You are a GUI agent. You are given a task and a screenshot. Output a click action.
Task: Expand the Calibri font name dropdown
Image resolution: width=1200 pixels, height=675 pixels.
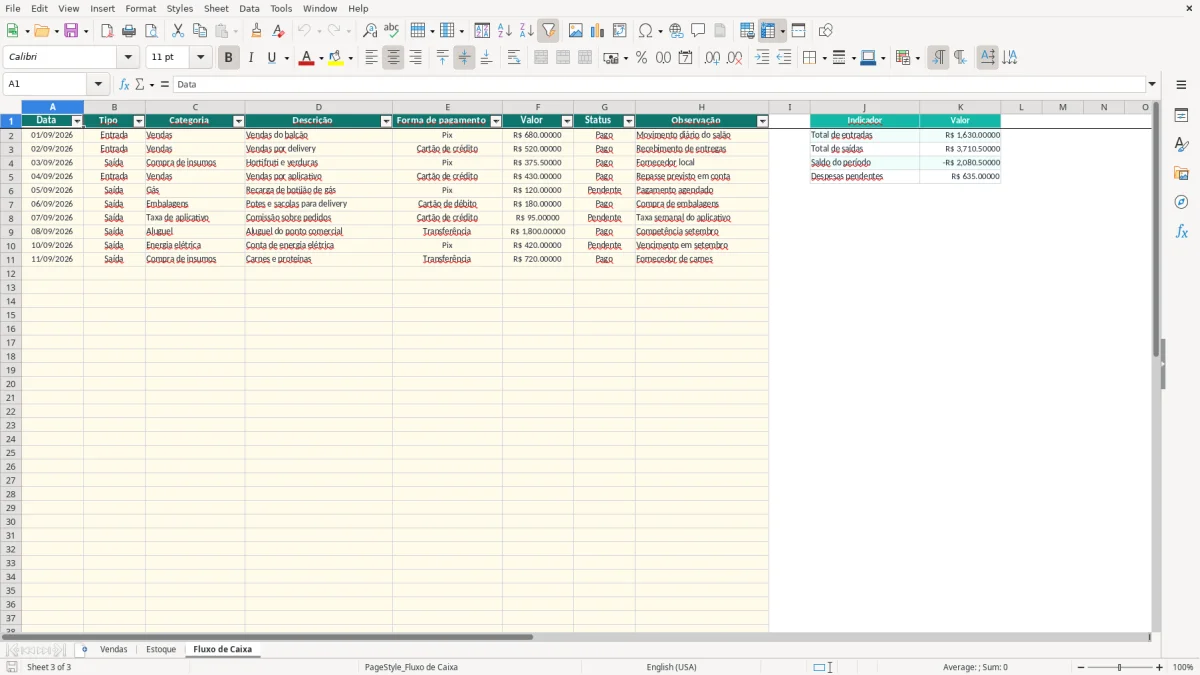click(128, 58)
